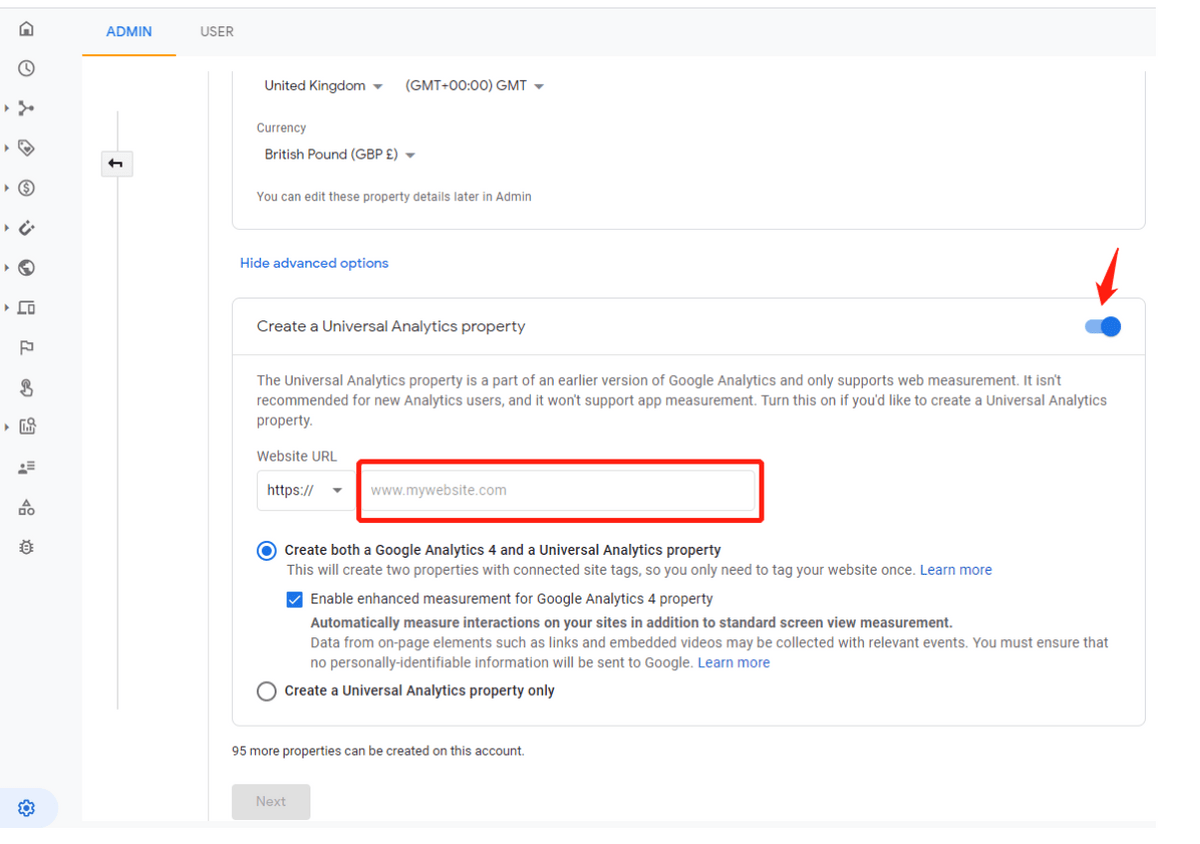Open Learn more link about enhanced measurement
The height and width of the screenshot is (844, 1200).
[734, 662]
